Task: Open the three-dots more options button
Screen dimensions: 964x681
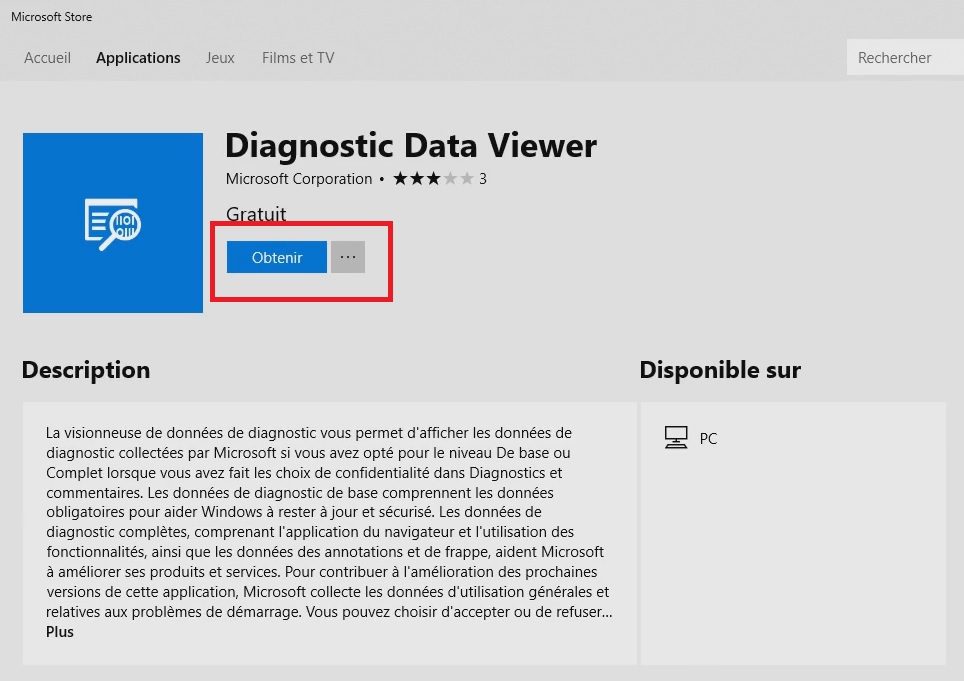Action: click(348, 257)
